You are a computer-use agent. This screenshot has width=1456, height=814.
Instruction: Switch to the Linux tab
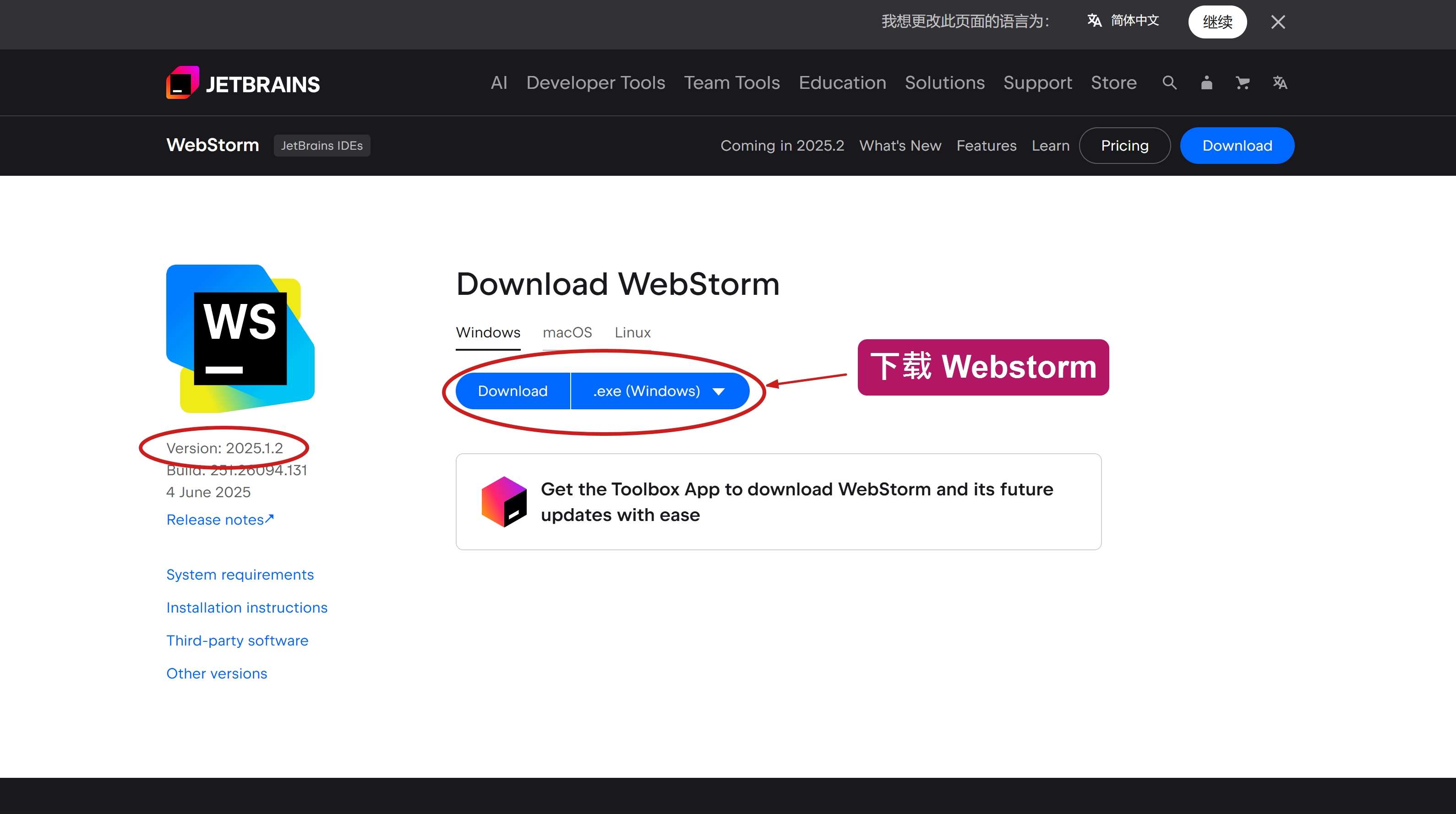[633, 333]
